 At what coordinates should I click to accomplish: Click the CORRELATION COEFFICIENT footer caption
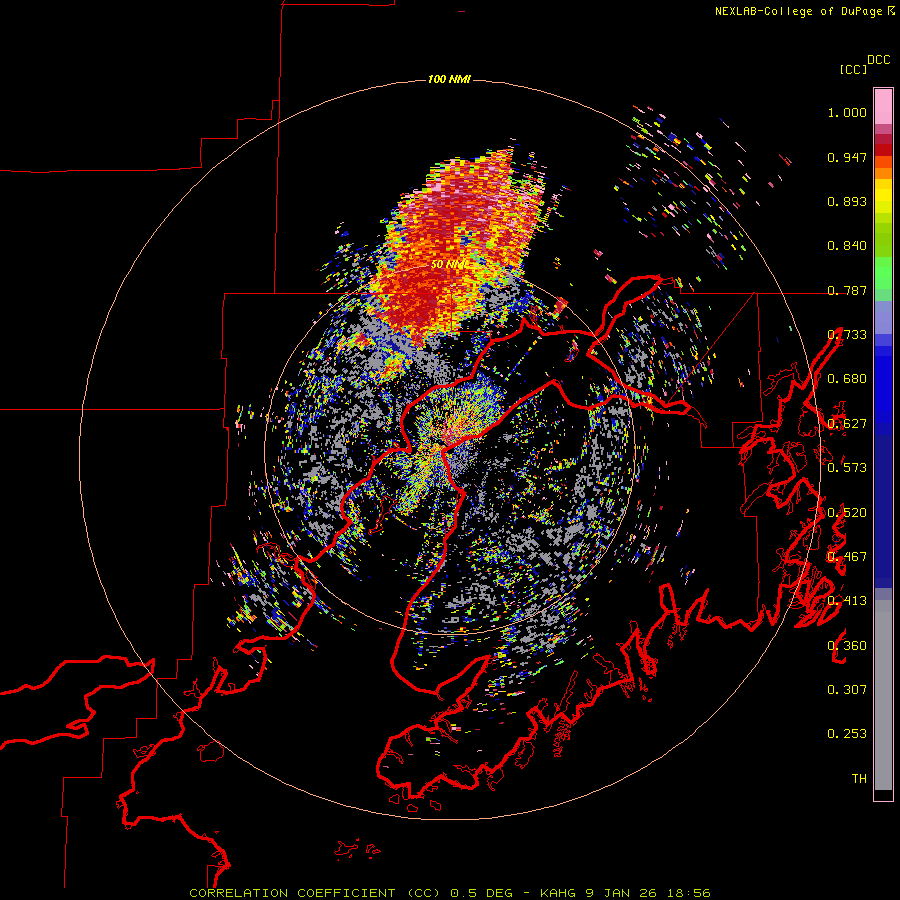[449, 893]
